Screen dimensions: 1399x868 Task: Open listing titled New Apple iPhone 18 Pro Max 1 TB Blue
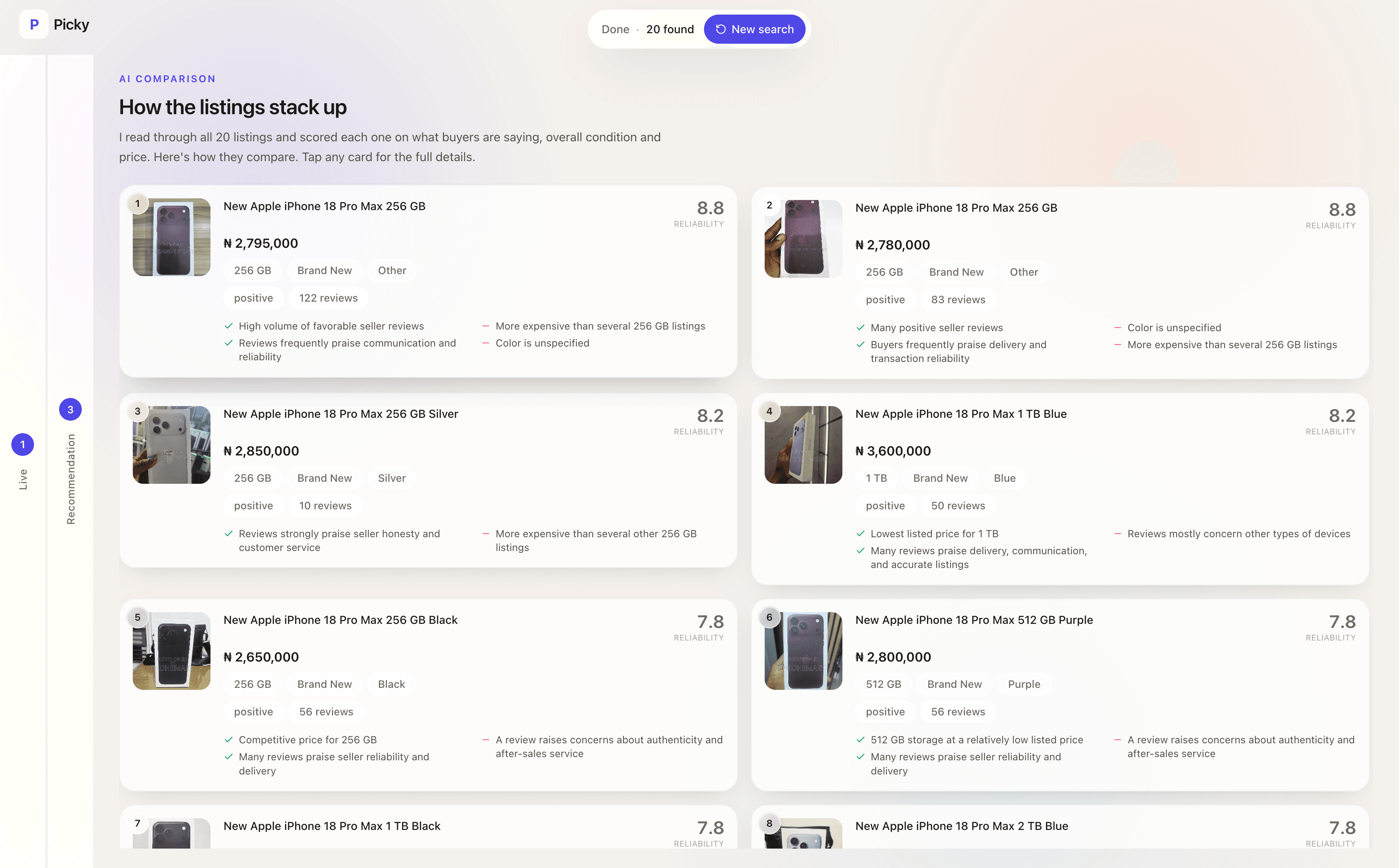(961, 414)
